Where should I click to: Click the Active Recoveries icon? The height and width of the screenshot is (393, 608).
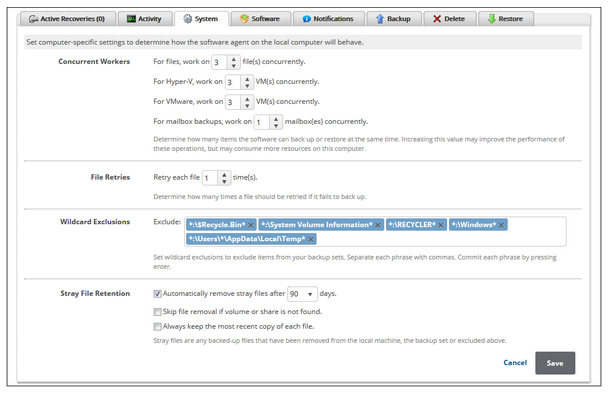click(x=33, y=19)
